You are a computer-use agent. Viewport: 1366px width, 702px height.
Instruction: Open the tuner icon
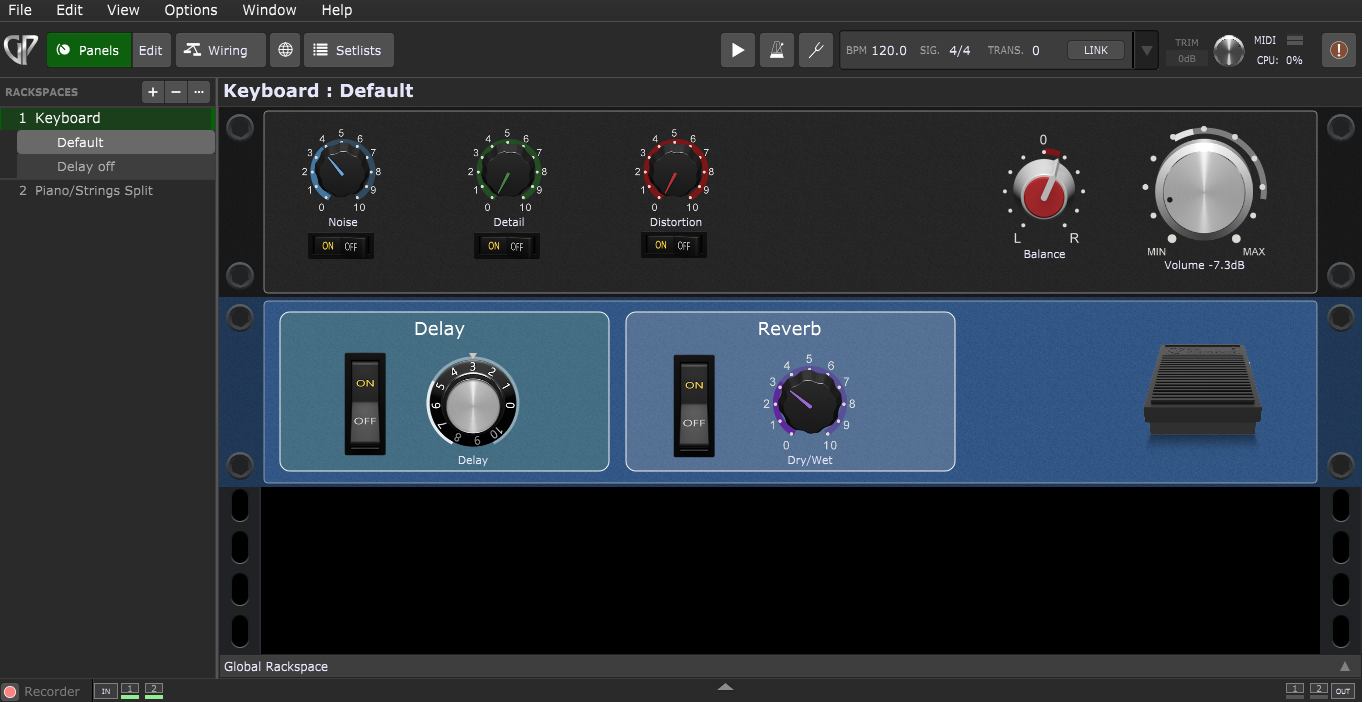[815, 50]
